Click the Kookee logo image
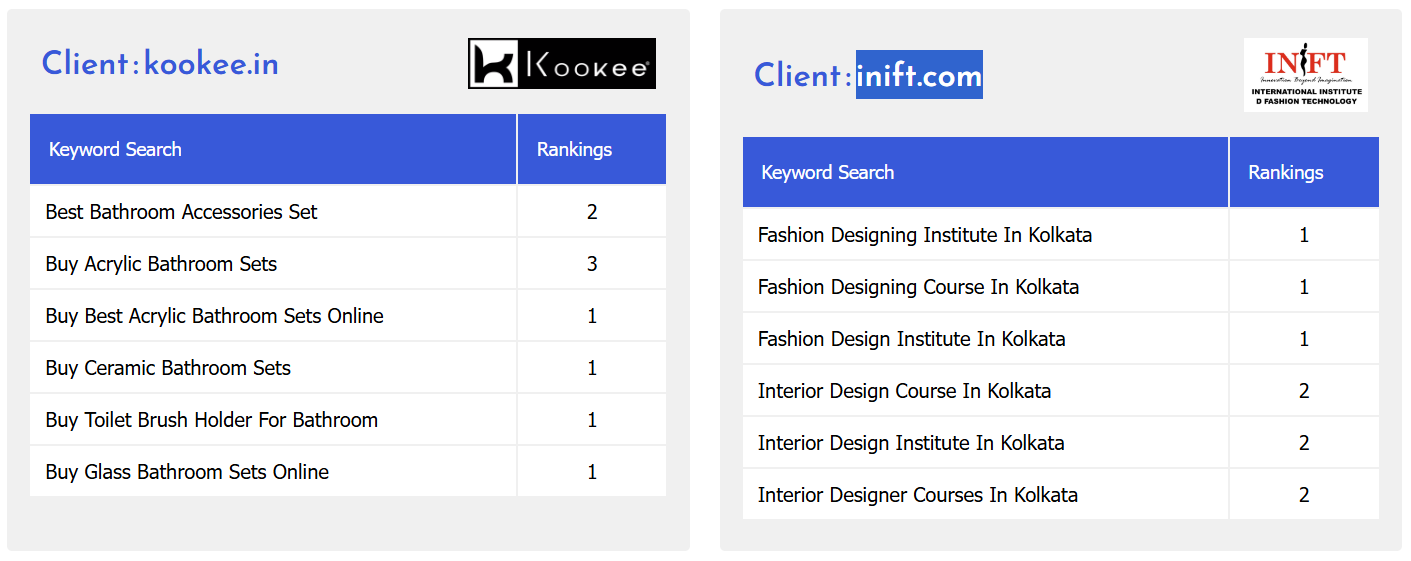Image resolution: width=1411 pixels, height=561 pixels. [x=561, y=64]
